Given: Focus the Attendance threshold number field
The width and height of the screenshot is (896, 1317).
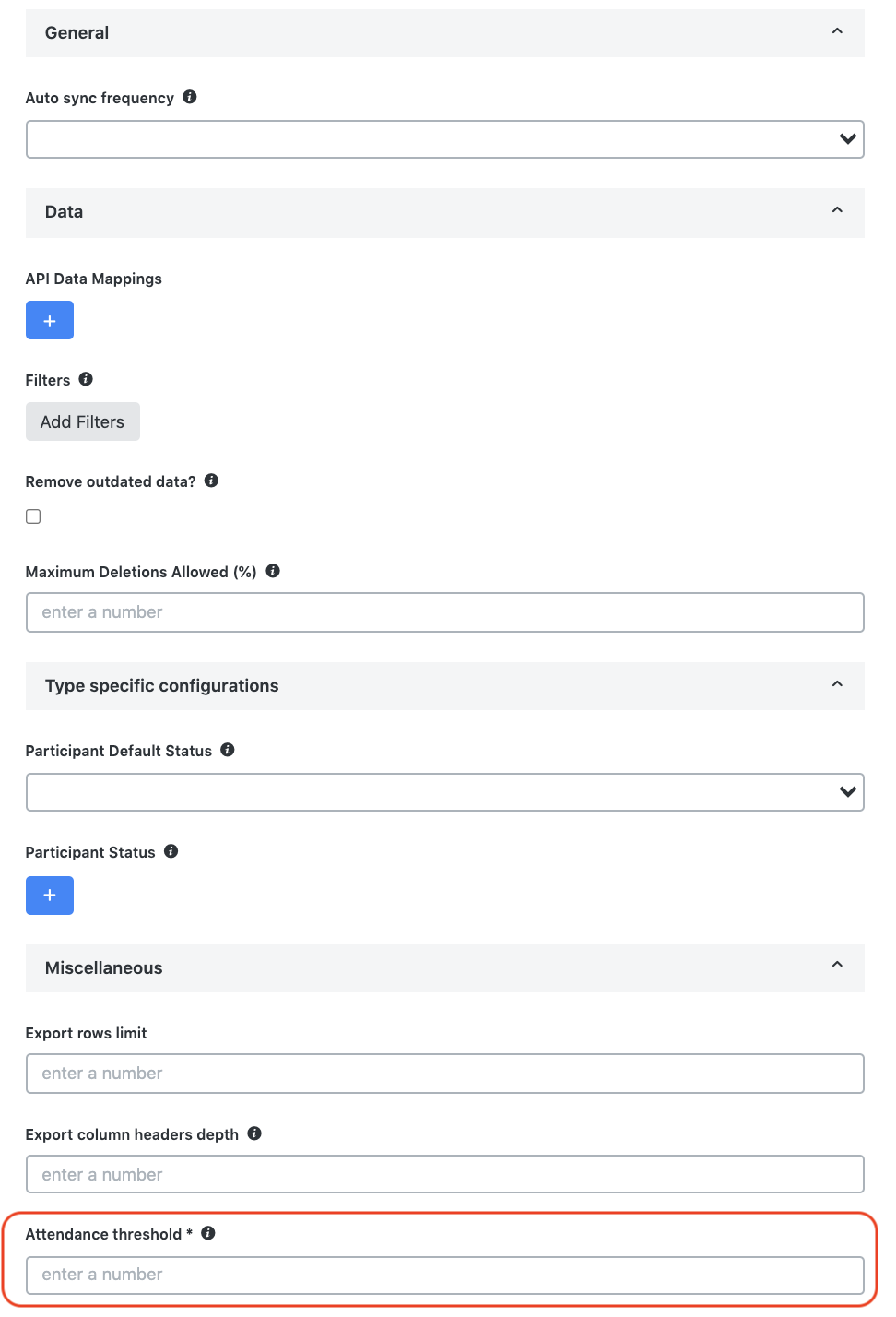Looking at the screenshot, I should [x=445, y=1275].
